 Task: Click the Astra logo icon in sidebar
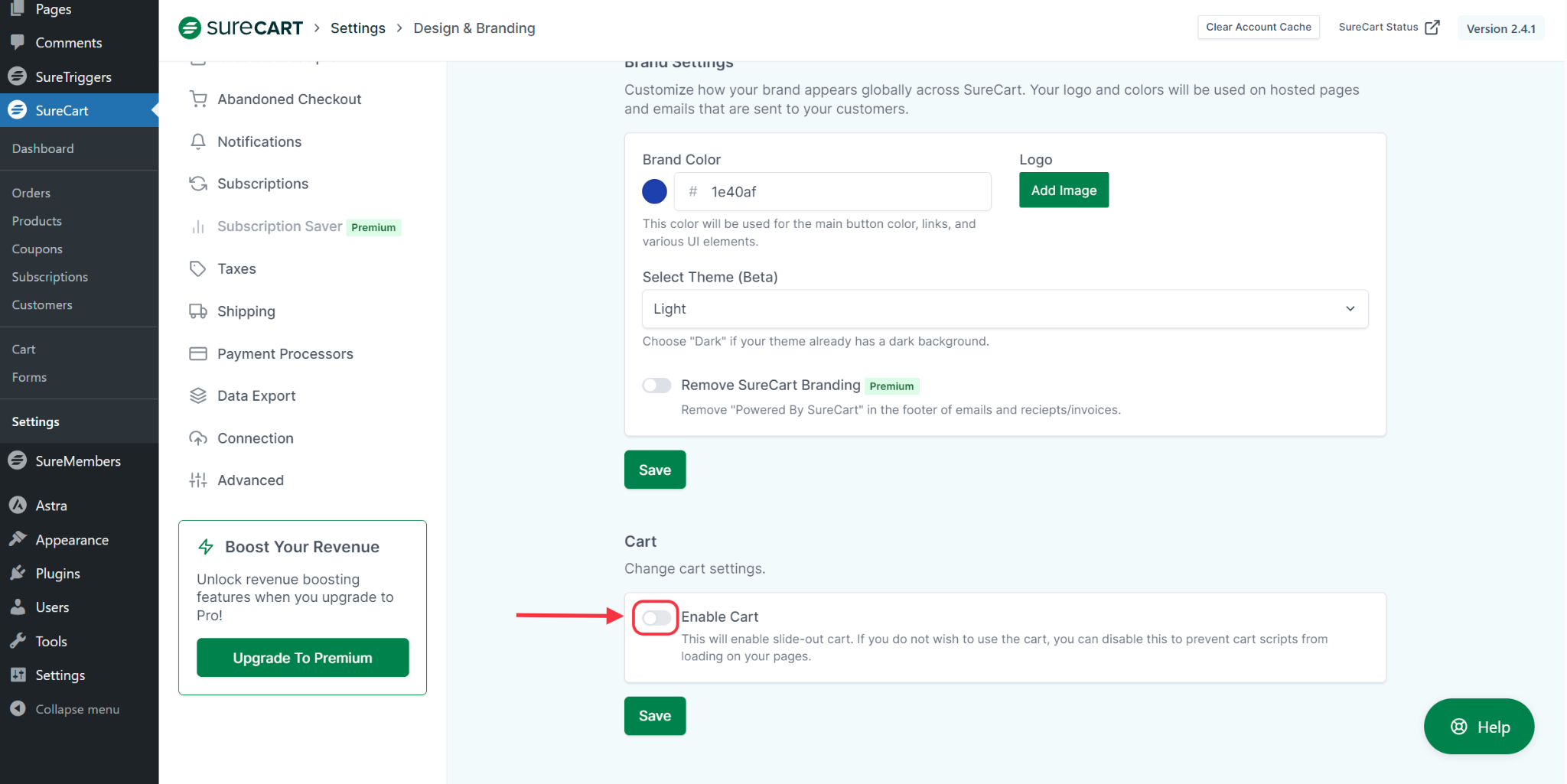(18, 505)
